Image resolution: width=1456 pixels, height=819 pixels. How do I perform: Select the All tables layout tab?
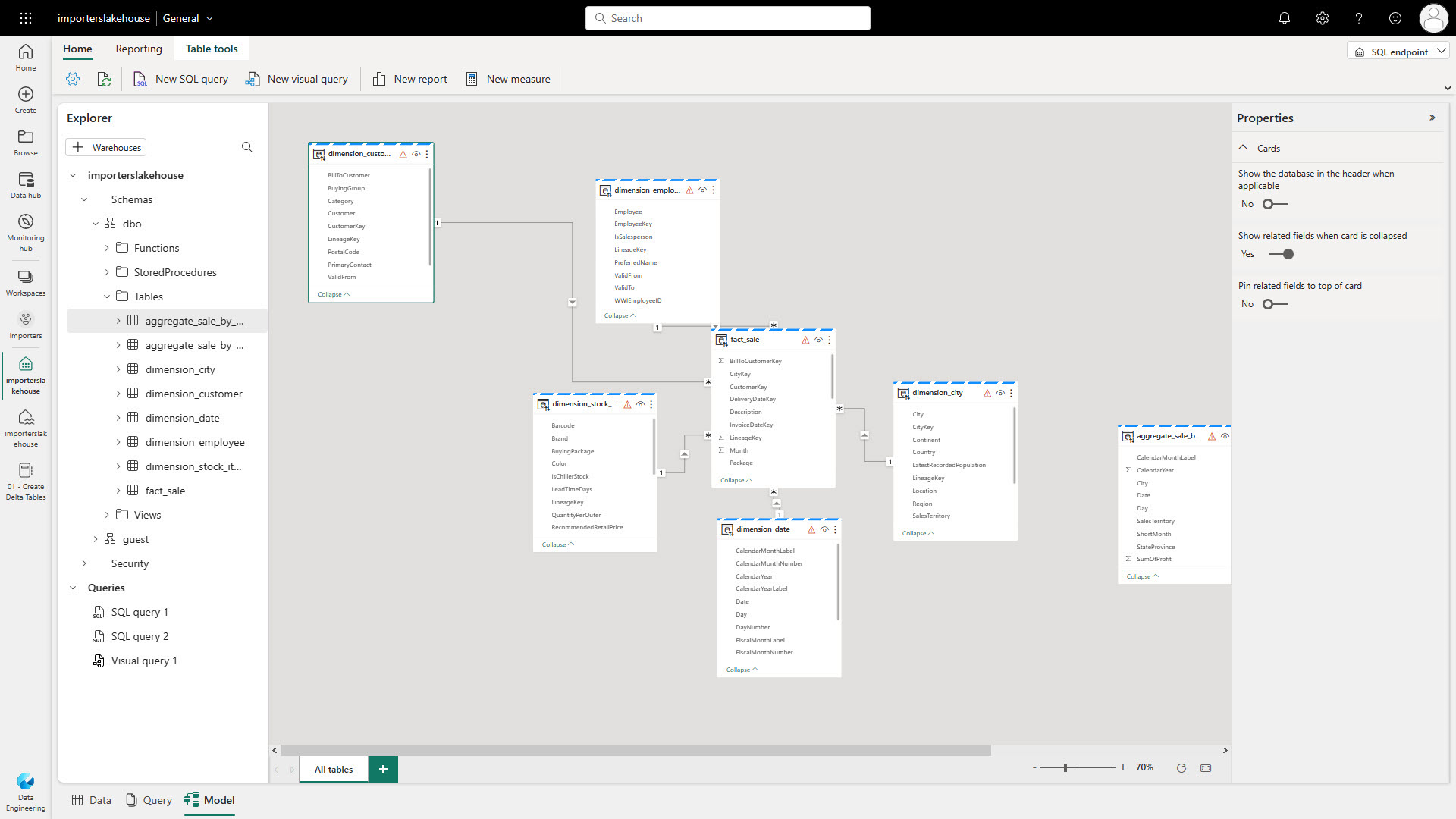pyautogui.click(x=334, y=769)
